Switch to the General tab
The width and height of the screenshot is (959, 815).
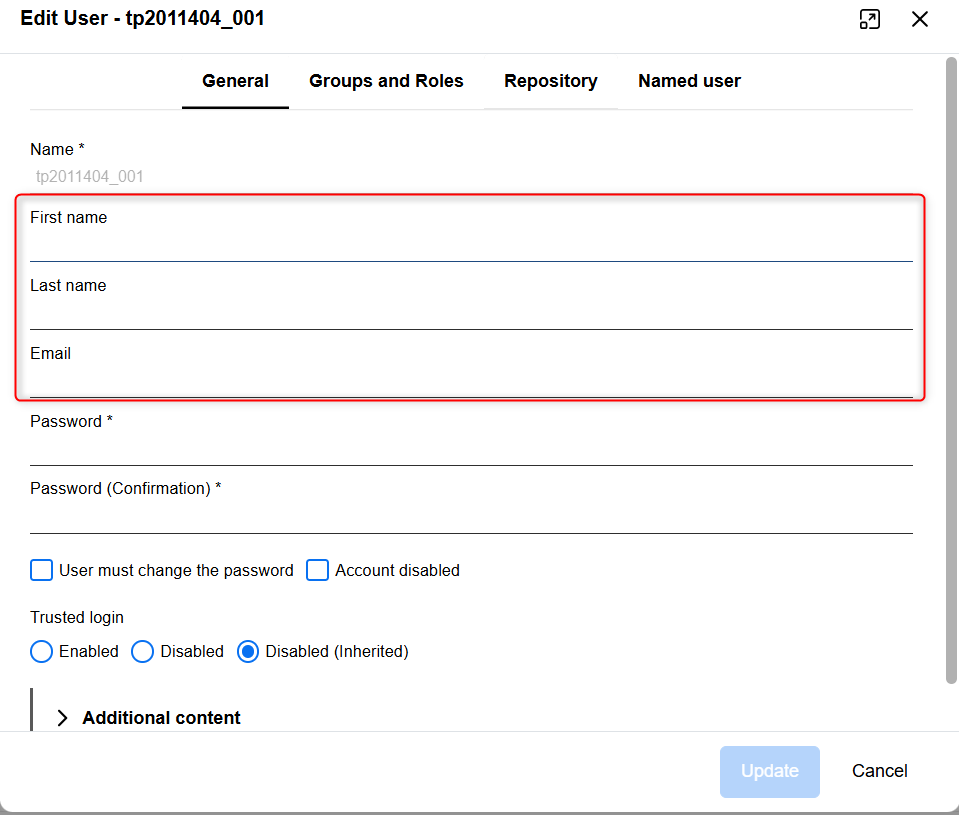(235, 81)
